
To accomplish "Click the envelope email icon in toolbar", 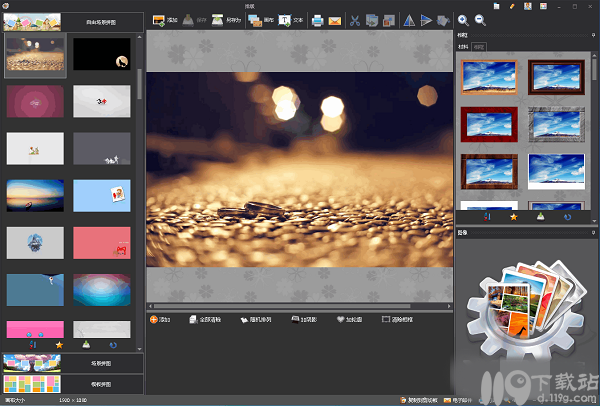I will [334, 21].
